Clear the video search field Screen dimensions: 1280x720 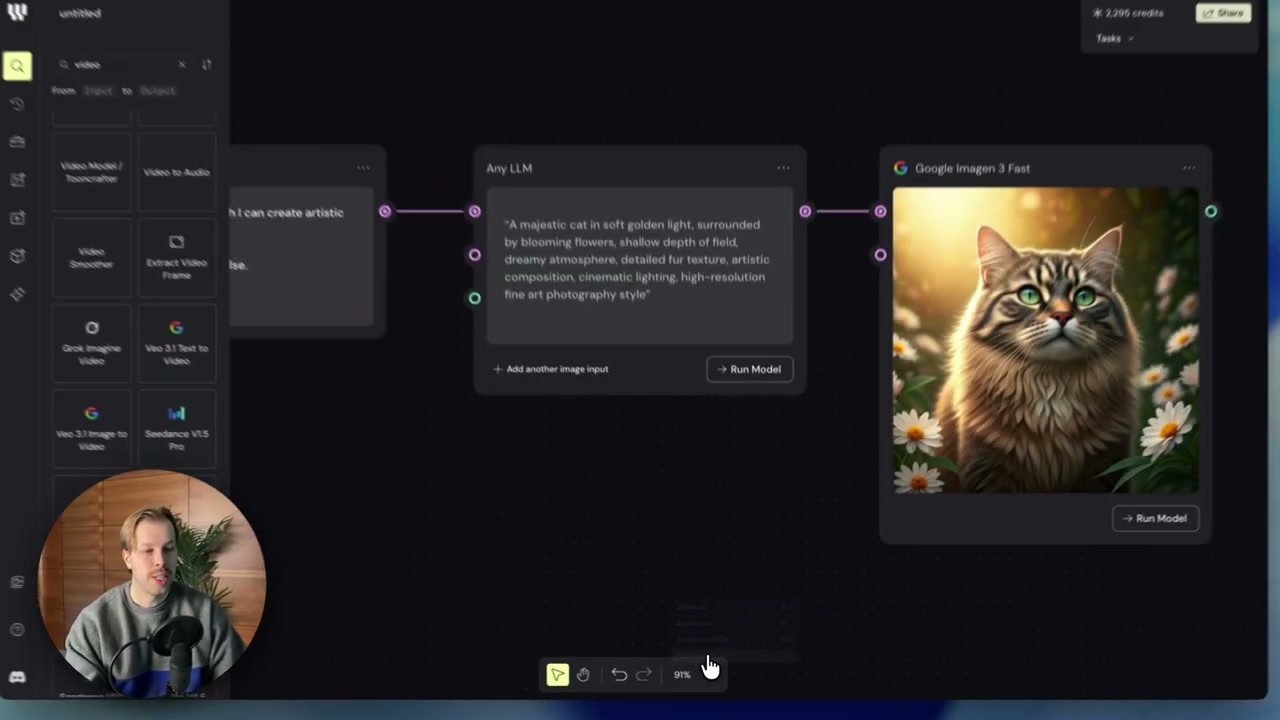[181, 64]
